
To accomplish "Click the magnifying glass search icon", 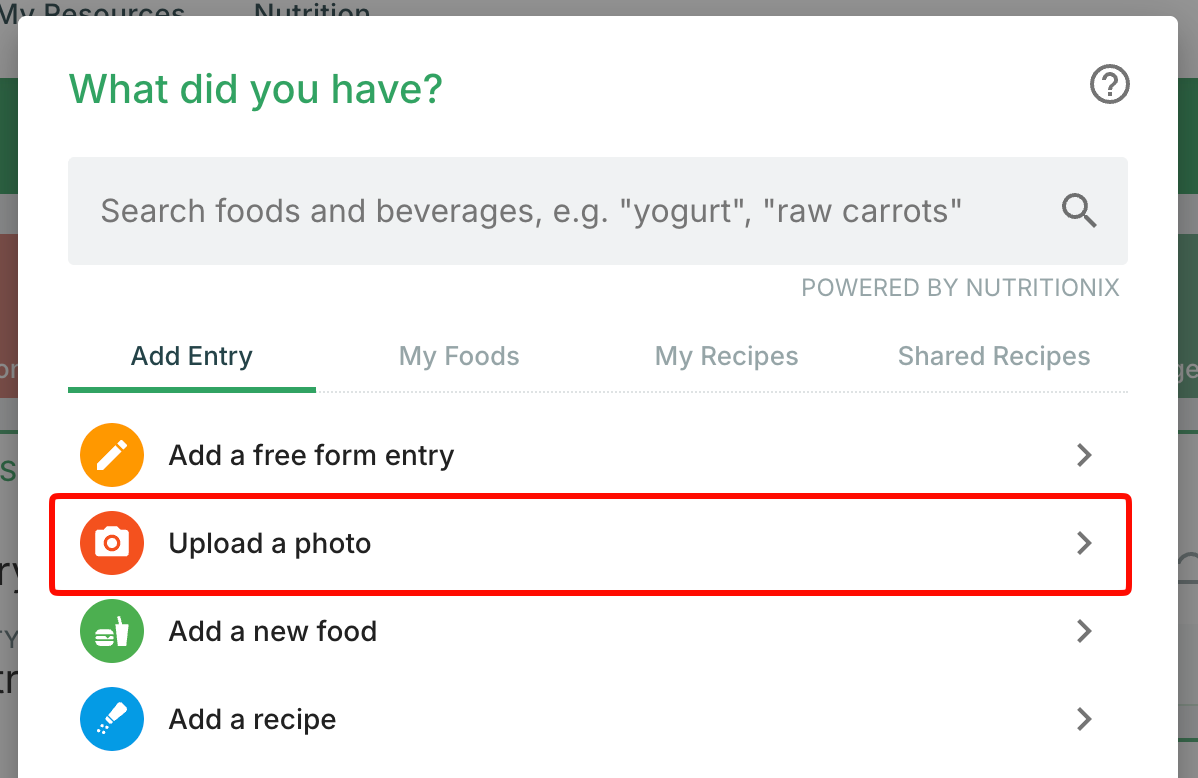I will tap(1079, 210).
